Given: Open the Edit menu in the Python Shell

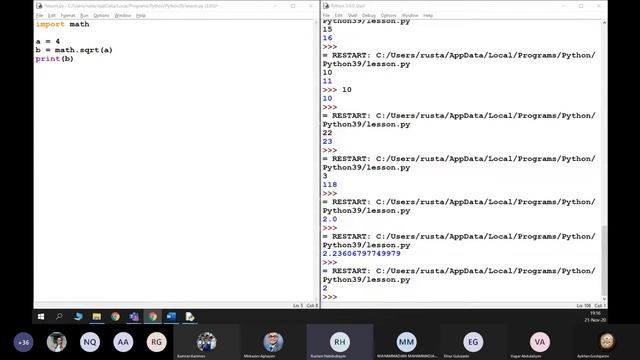Looking at the screenshot, I should pos(338,16).
